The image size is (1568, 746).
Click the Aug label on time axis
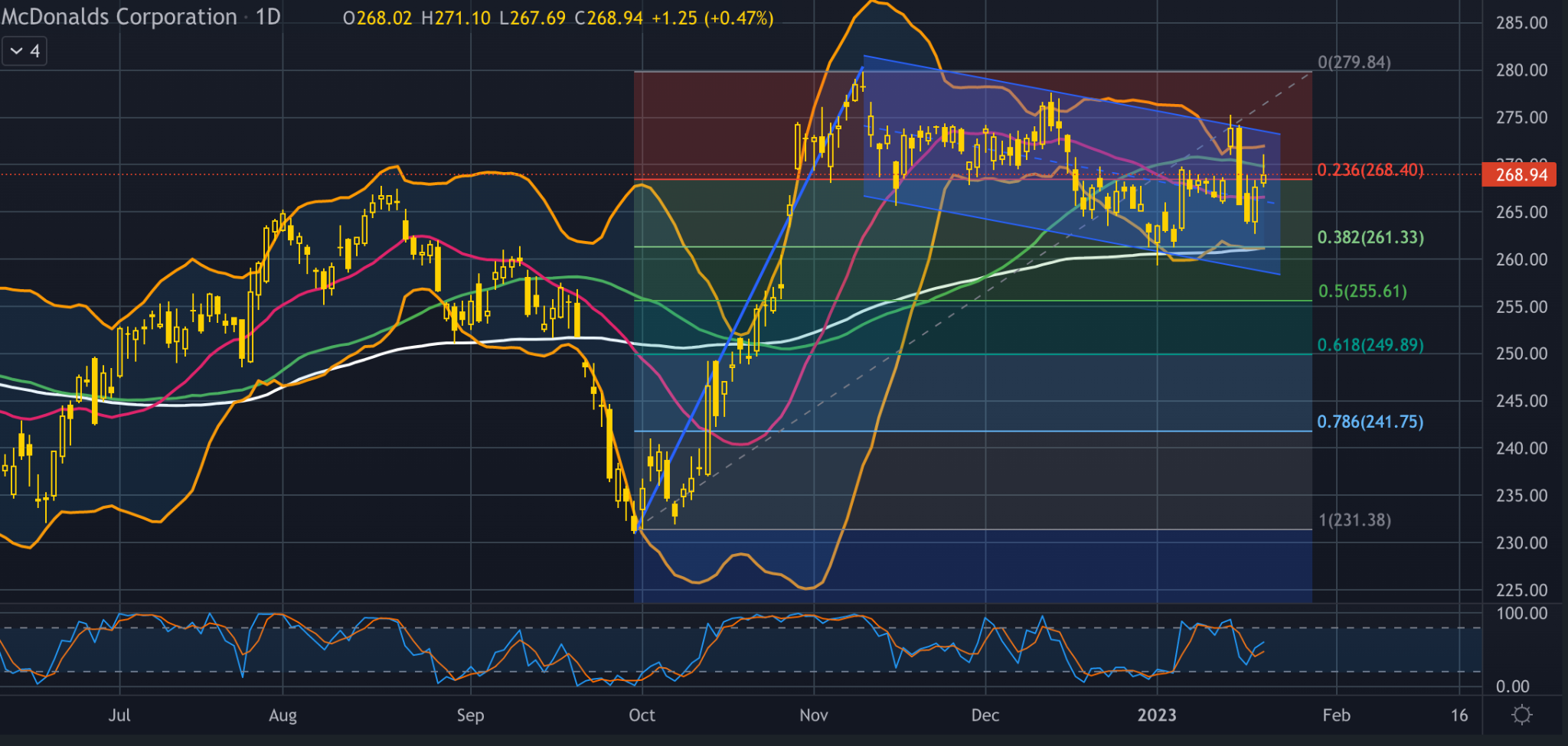pos(283,715)
